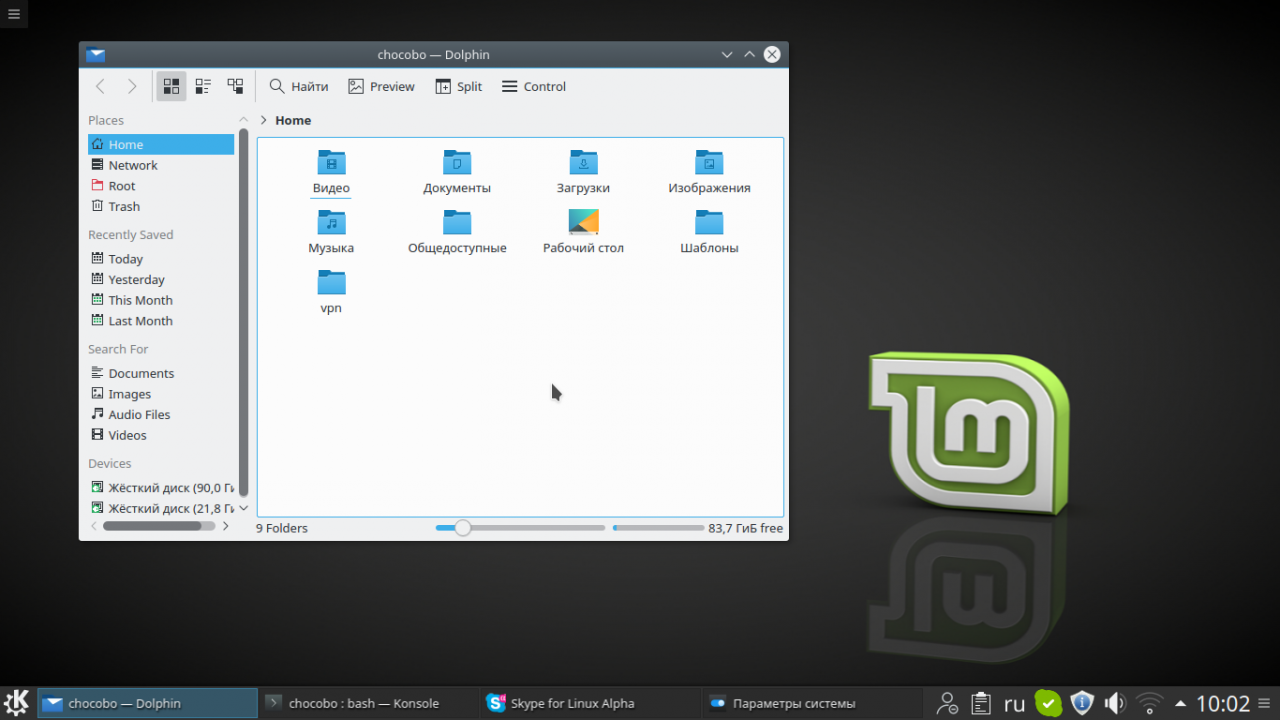Select the Видео folder icon
1280x720 pixels.
pos(331,162)
